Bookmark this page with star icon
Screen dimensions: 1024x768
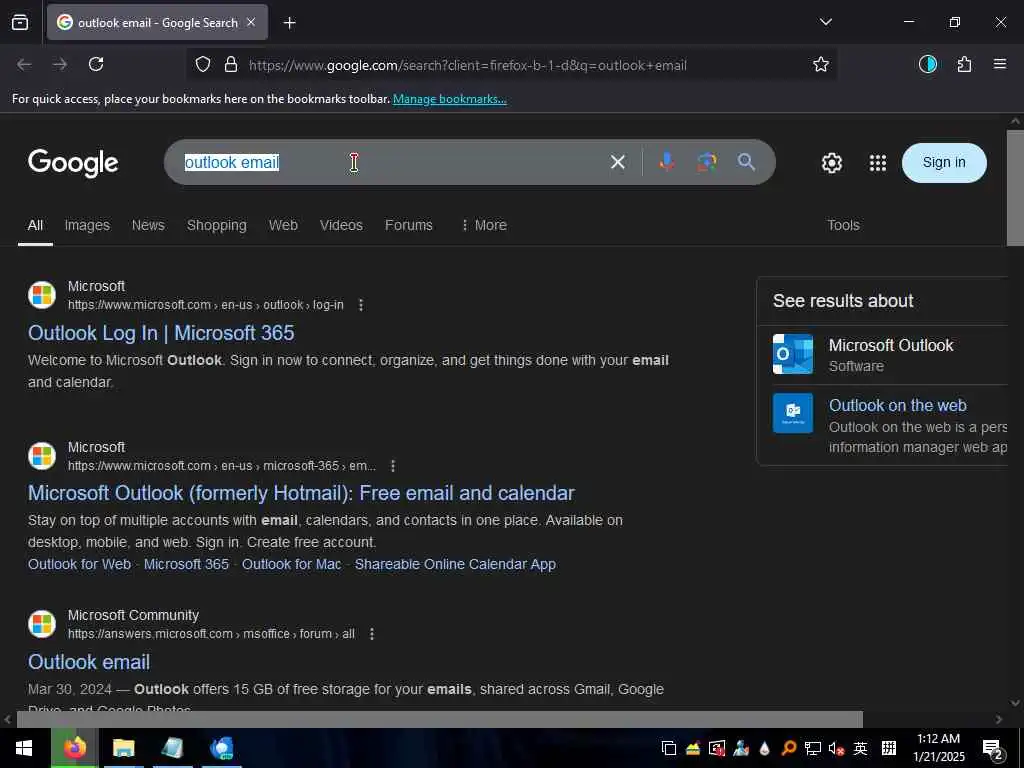point(821,64)
